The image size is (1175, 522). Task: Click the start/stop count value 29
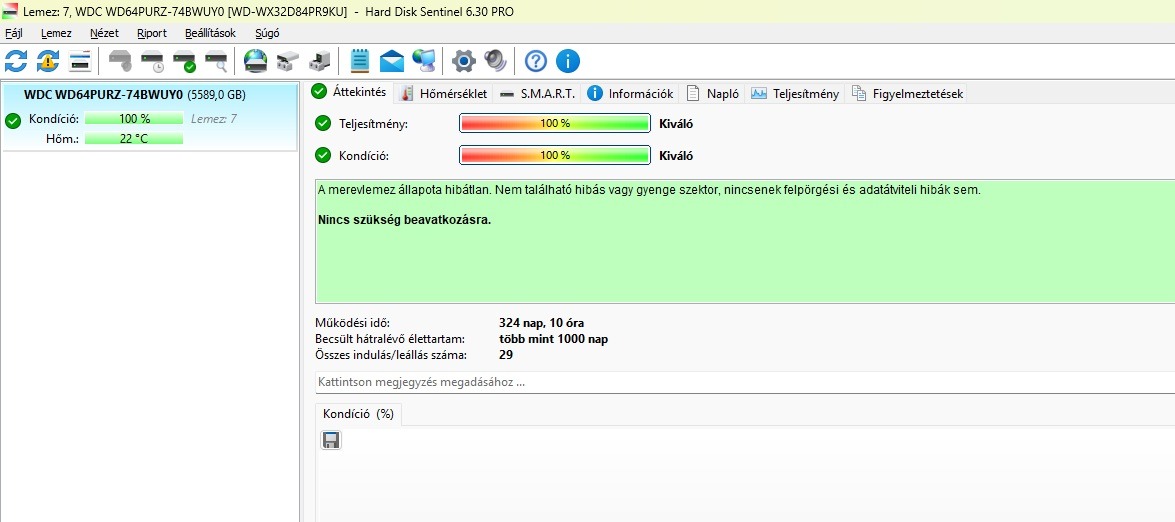tap(506, 355)
